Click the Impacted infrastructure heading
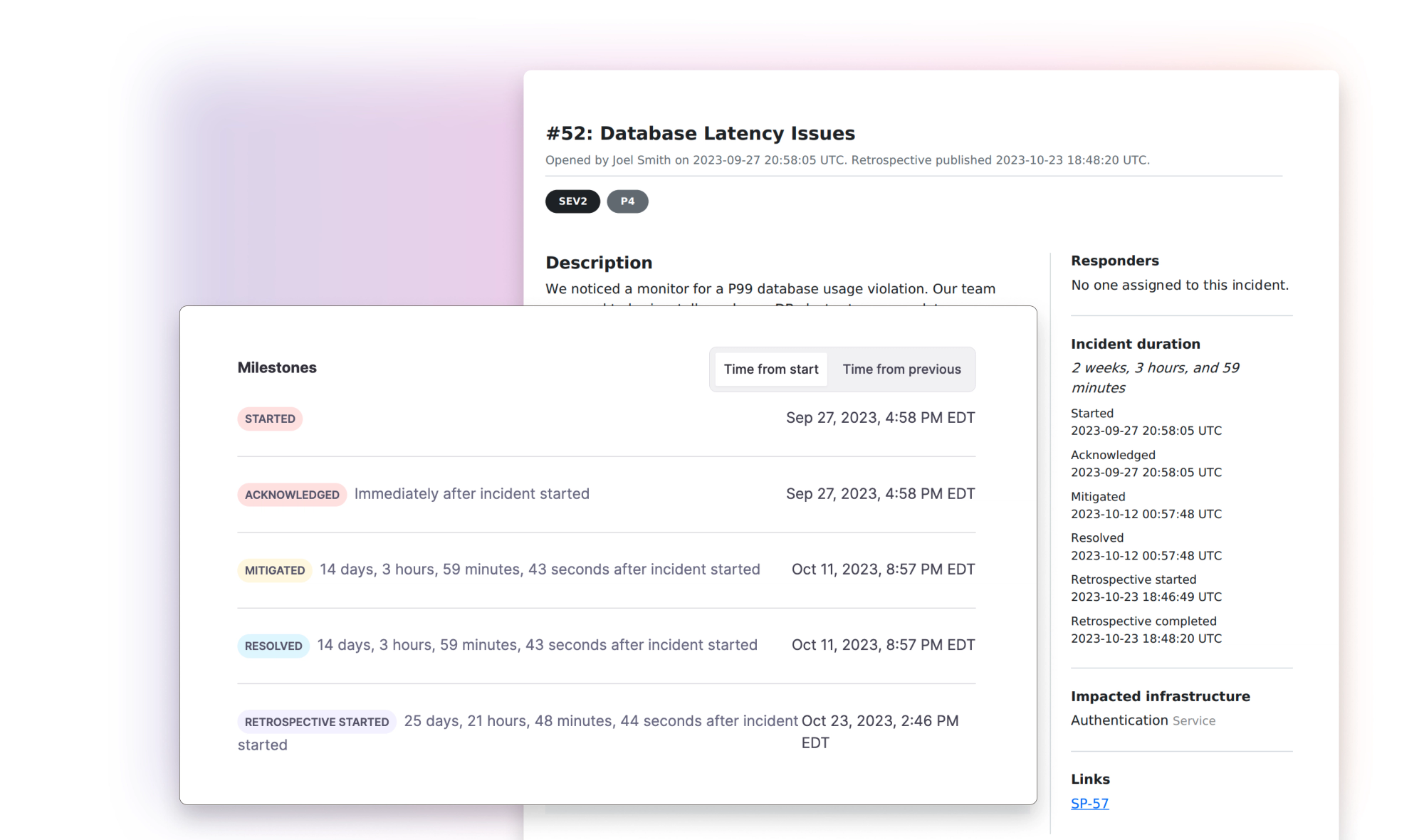The image size is (1424, 840). (1160, 696)
